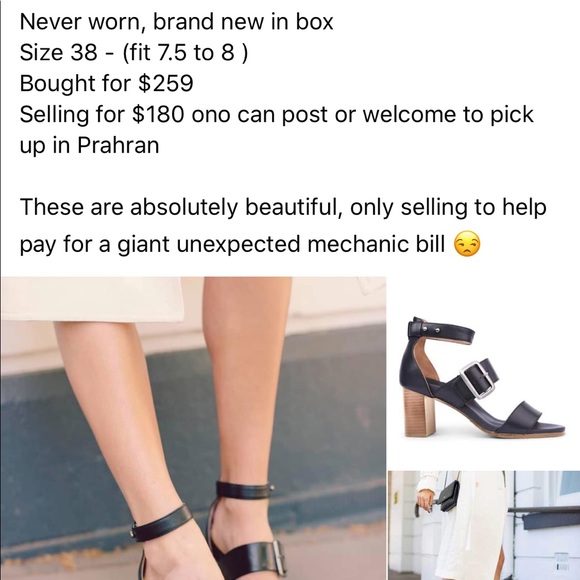Click the silver buckle on product sandal

click(479, 380)
